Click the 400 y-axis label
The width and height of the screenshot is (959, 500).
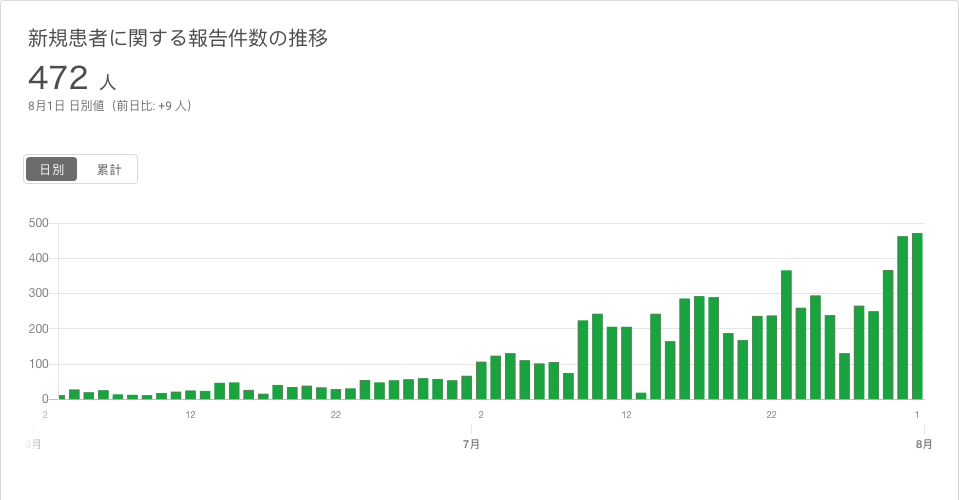tap(38, 258)
